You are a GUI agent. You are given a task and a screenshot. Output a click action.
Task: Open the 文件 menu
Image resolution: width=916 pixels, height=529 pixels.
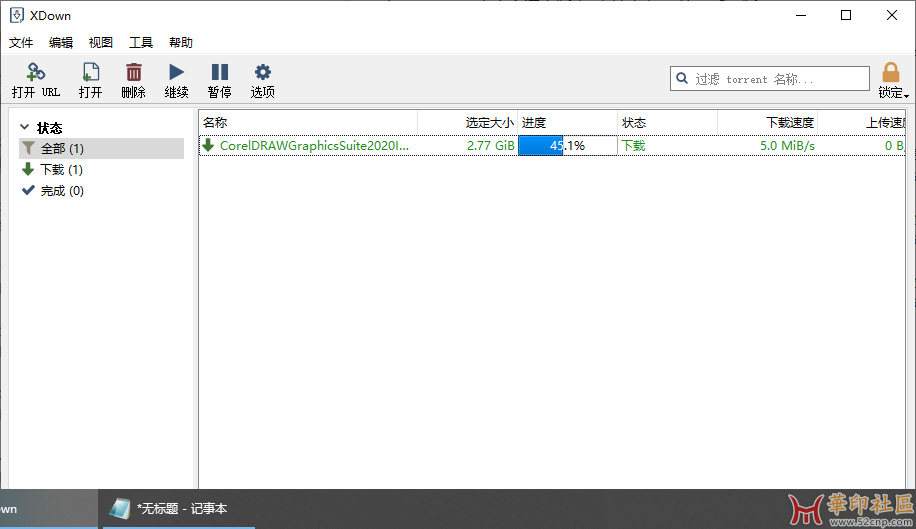21,43
